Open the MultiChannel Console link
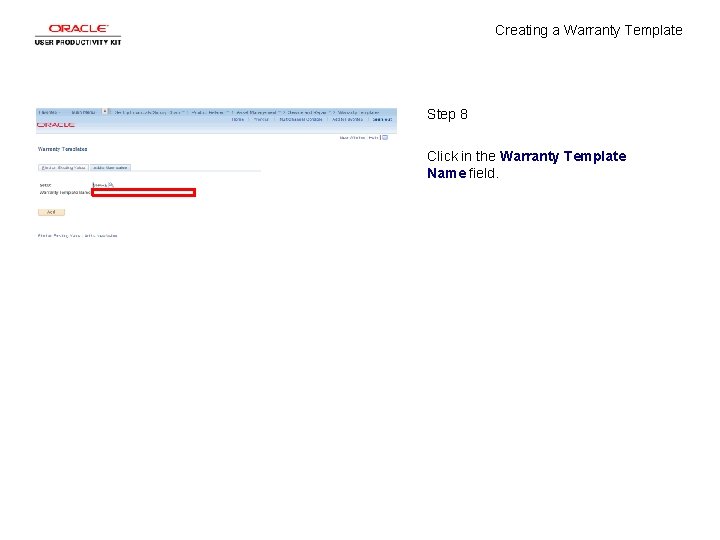Image resolution: width=720 pixels, height=540 pixels. pyautogui.click(x=301, y=119)
